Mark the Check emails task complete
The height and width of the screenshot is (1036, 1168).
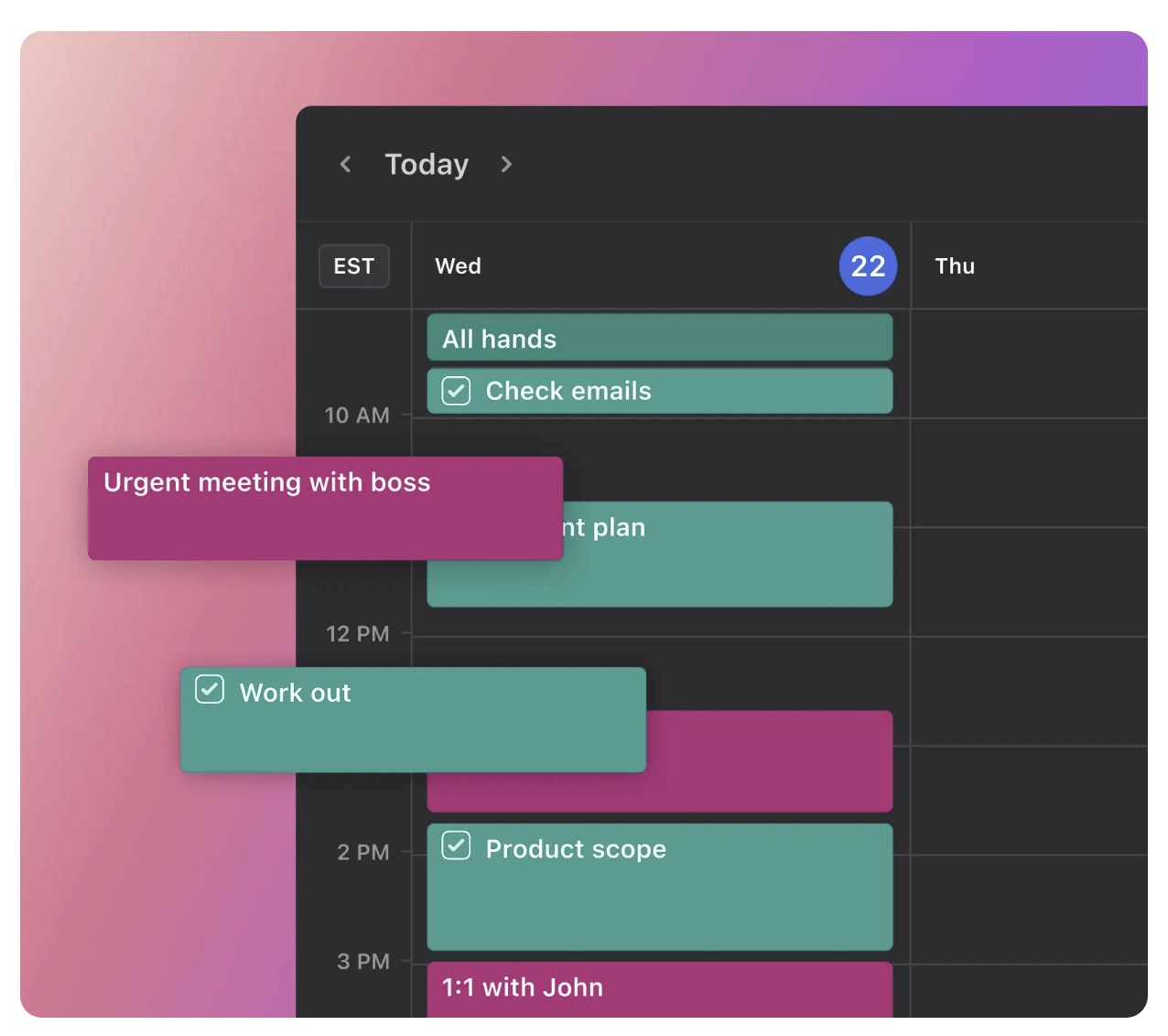tap(455, 390)
